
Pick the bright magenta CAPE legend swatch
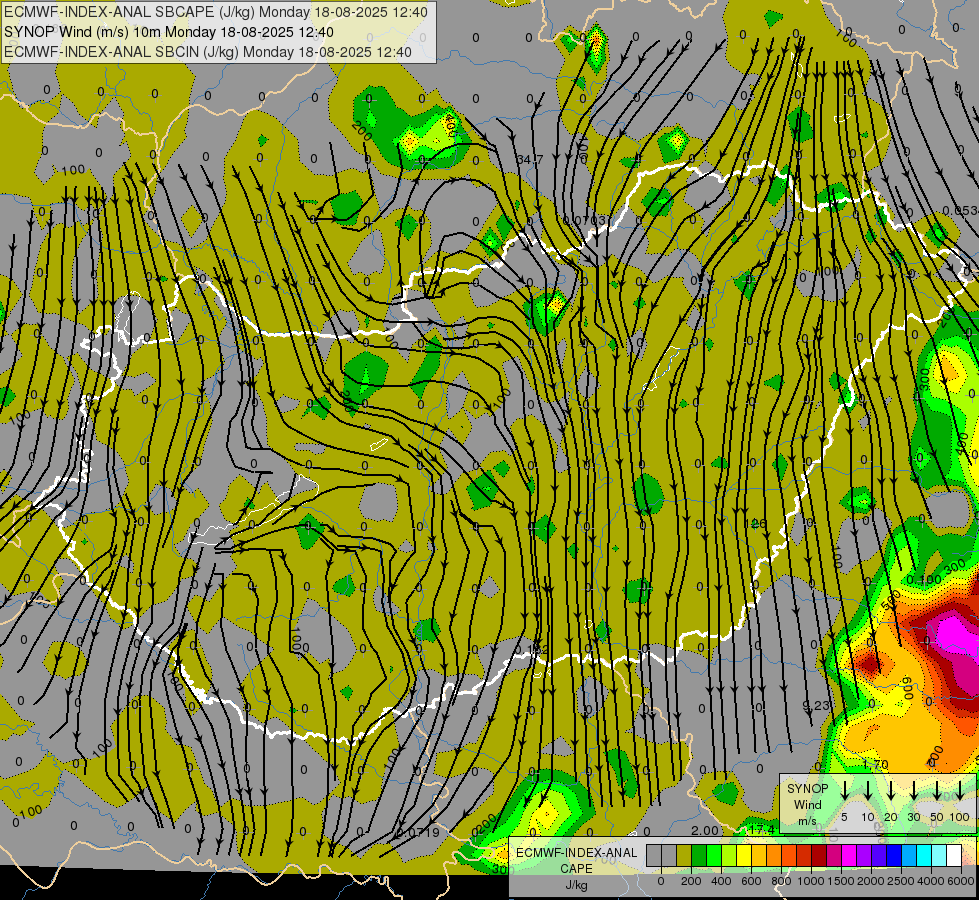tap(849, 855)
